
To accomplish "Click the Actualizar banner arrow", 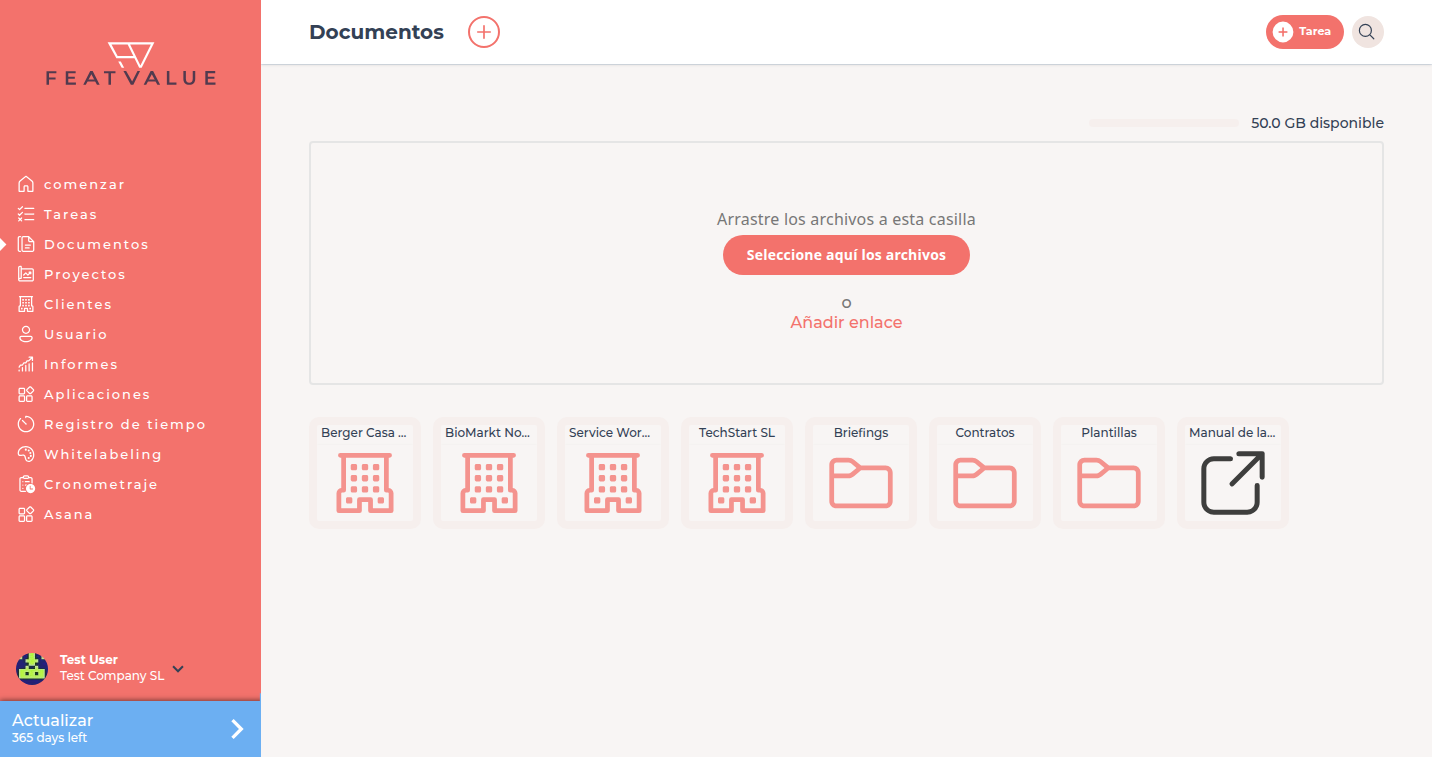I will [x=237, y=729].
